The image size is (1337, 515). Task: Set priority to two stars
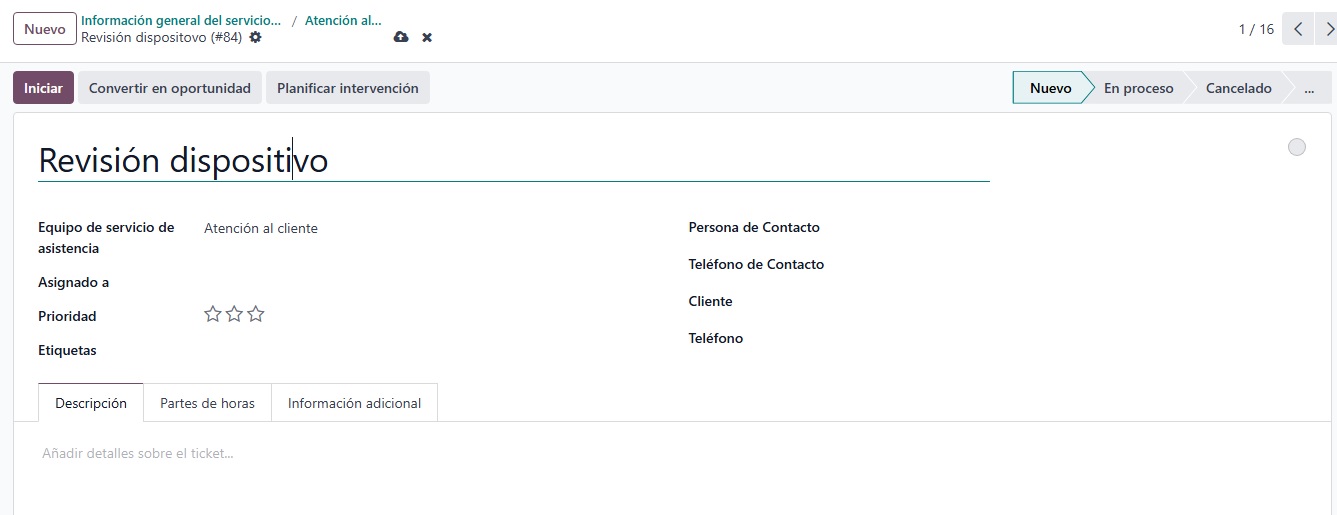click(234, 314)
